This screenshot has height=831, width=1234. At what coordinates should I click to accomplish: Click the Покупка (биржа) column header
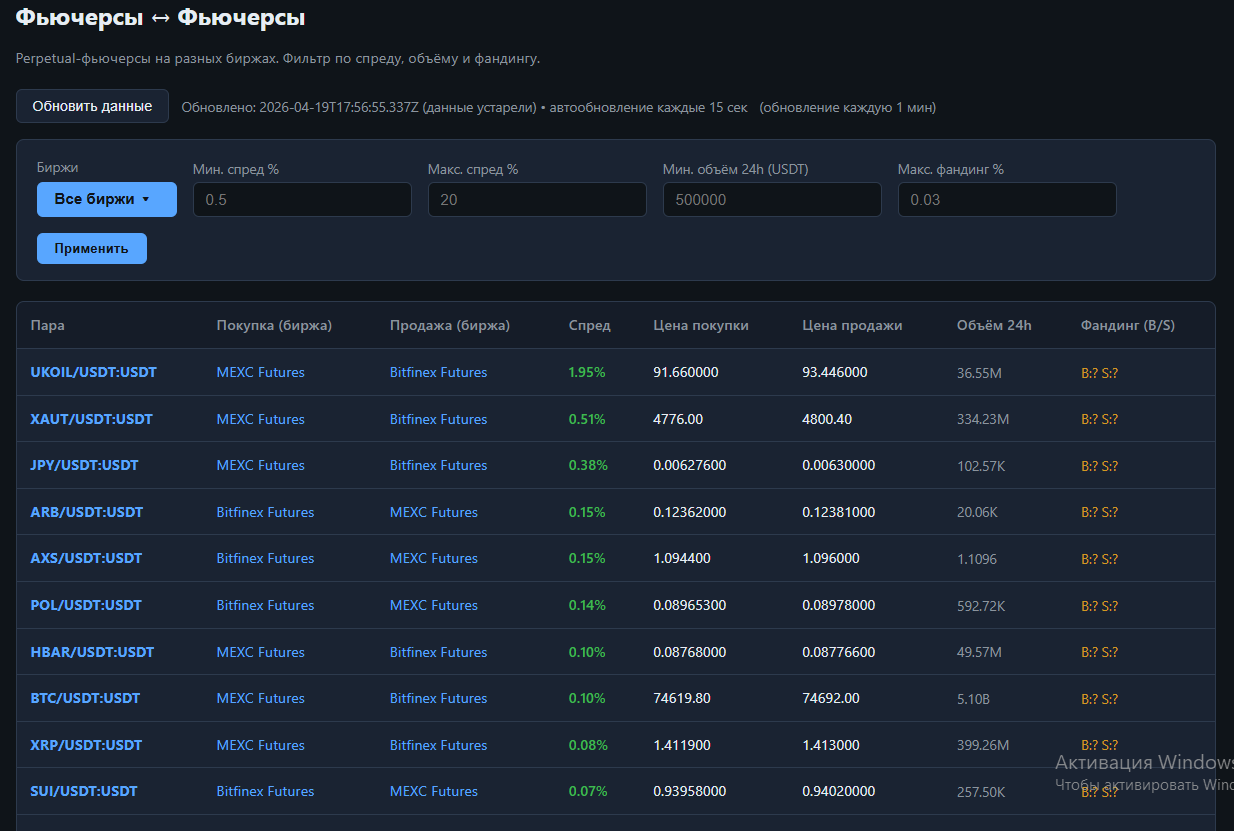(275, 325)
